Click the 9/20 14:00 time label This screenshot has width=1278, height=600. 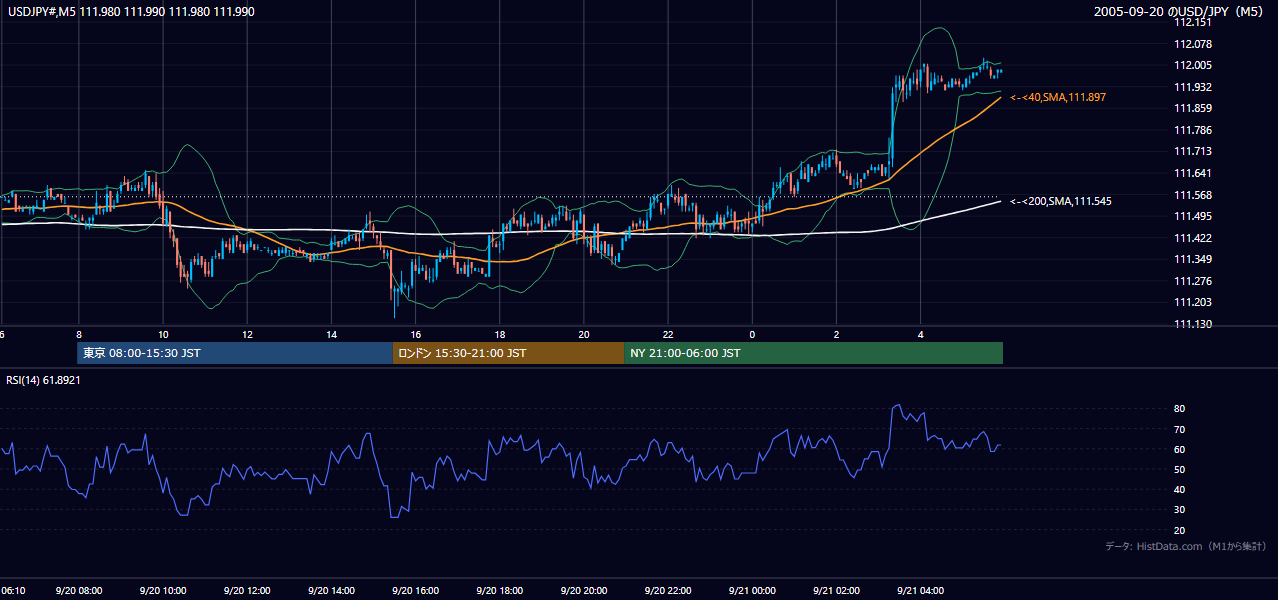(x=331, y=591)
